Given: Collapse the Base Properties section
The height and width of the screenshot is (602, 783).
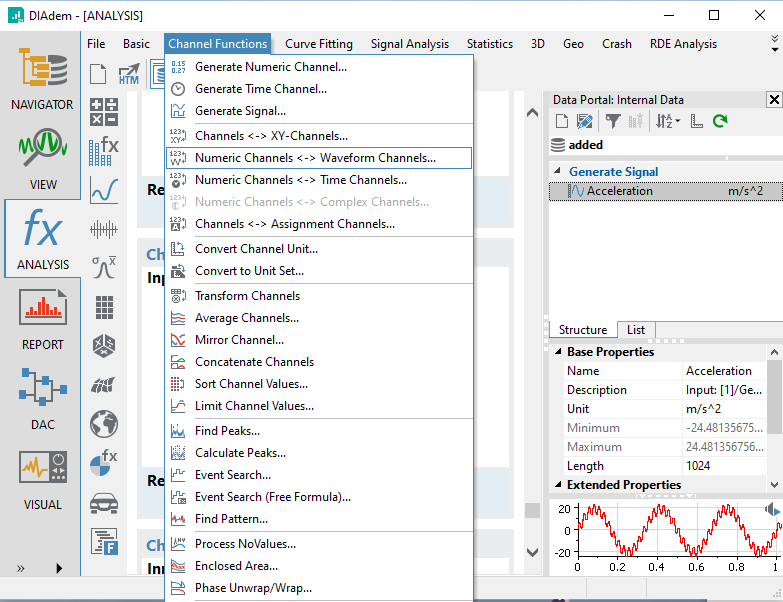Looking at the screenshot, I should [x=558, y=352].
